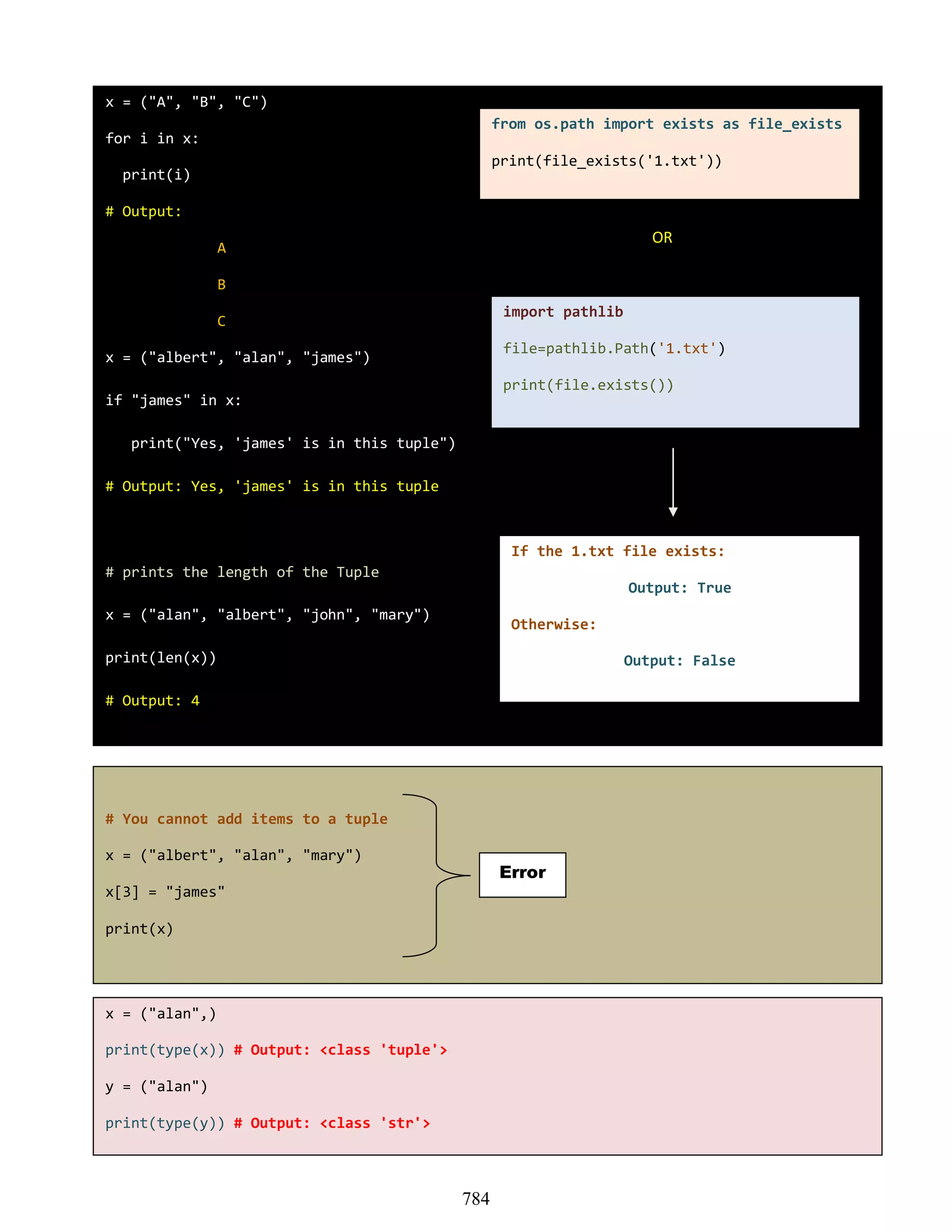The height and width of the screenshot is (1232, 952).
Task: Click 'print(type(y))' code
Action: 165,1123
